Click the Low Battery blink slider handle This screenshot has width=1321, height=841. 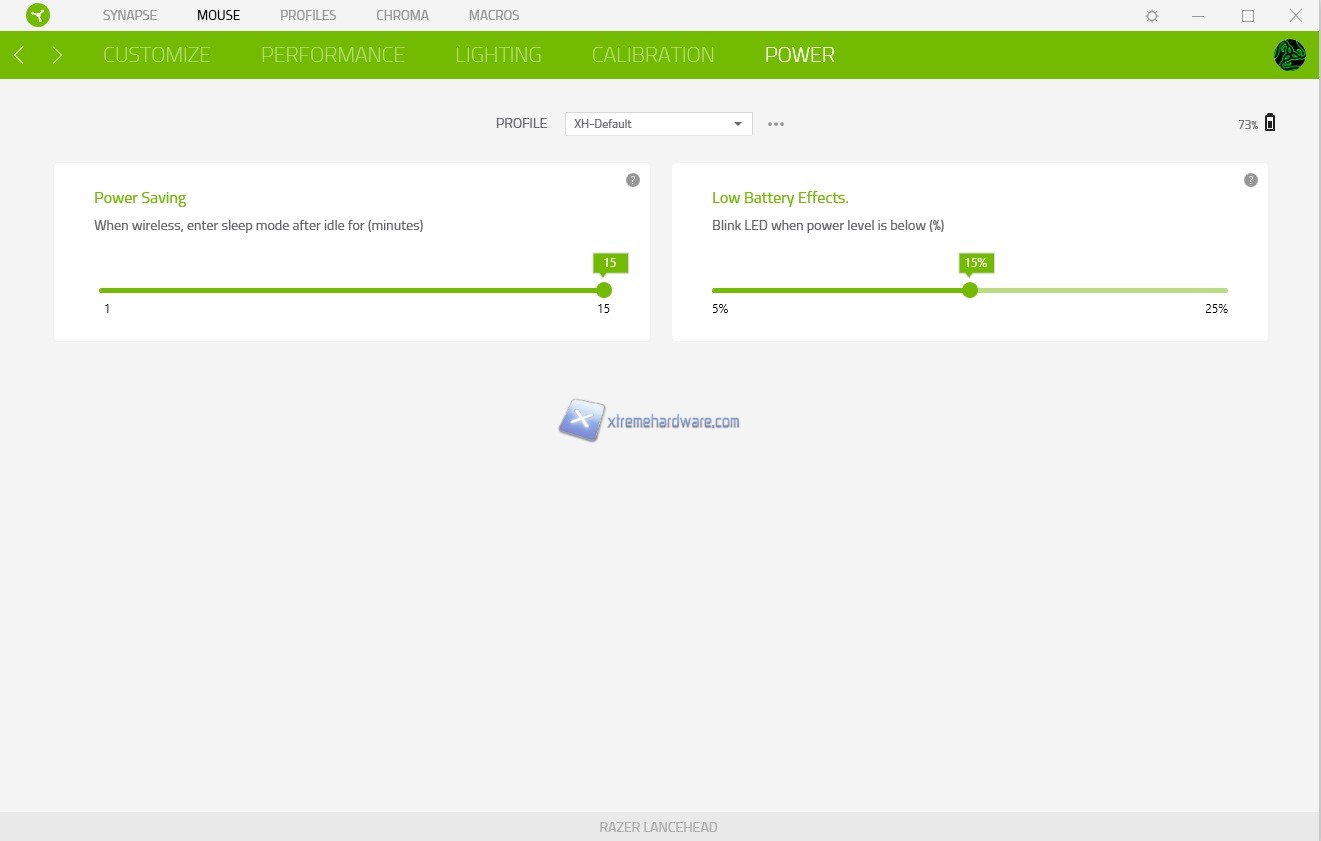tap(970, 290)
